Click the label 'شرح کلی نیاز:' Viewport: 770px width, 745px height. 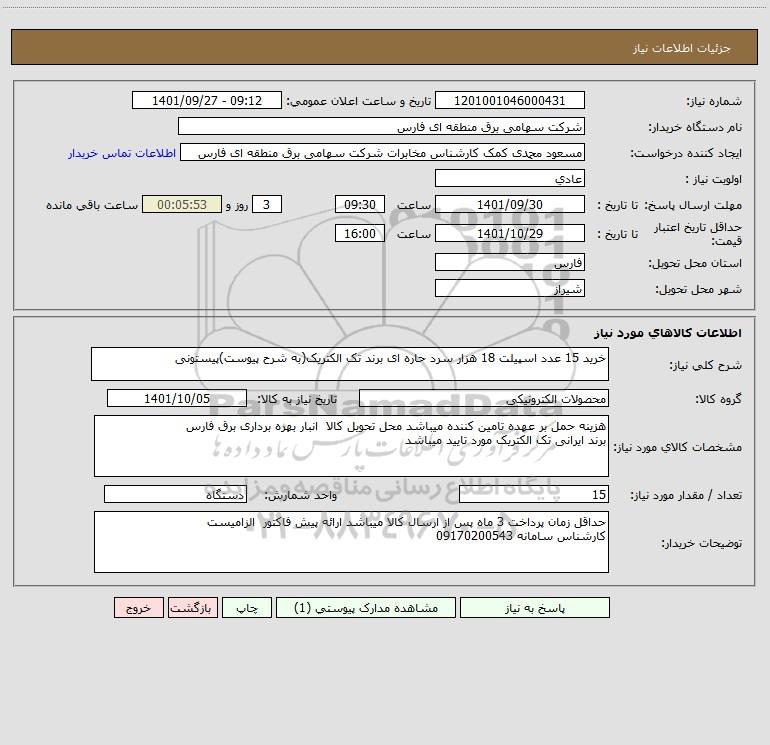coord(706,365)
